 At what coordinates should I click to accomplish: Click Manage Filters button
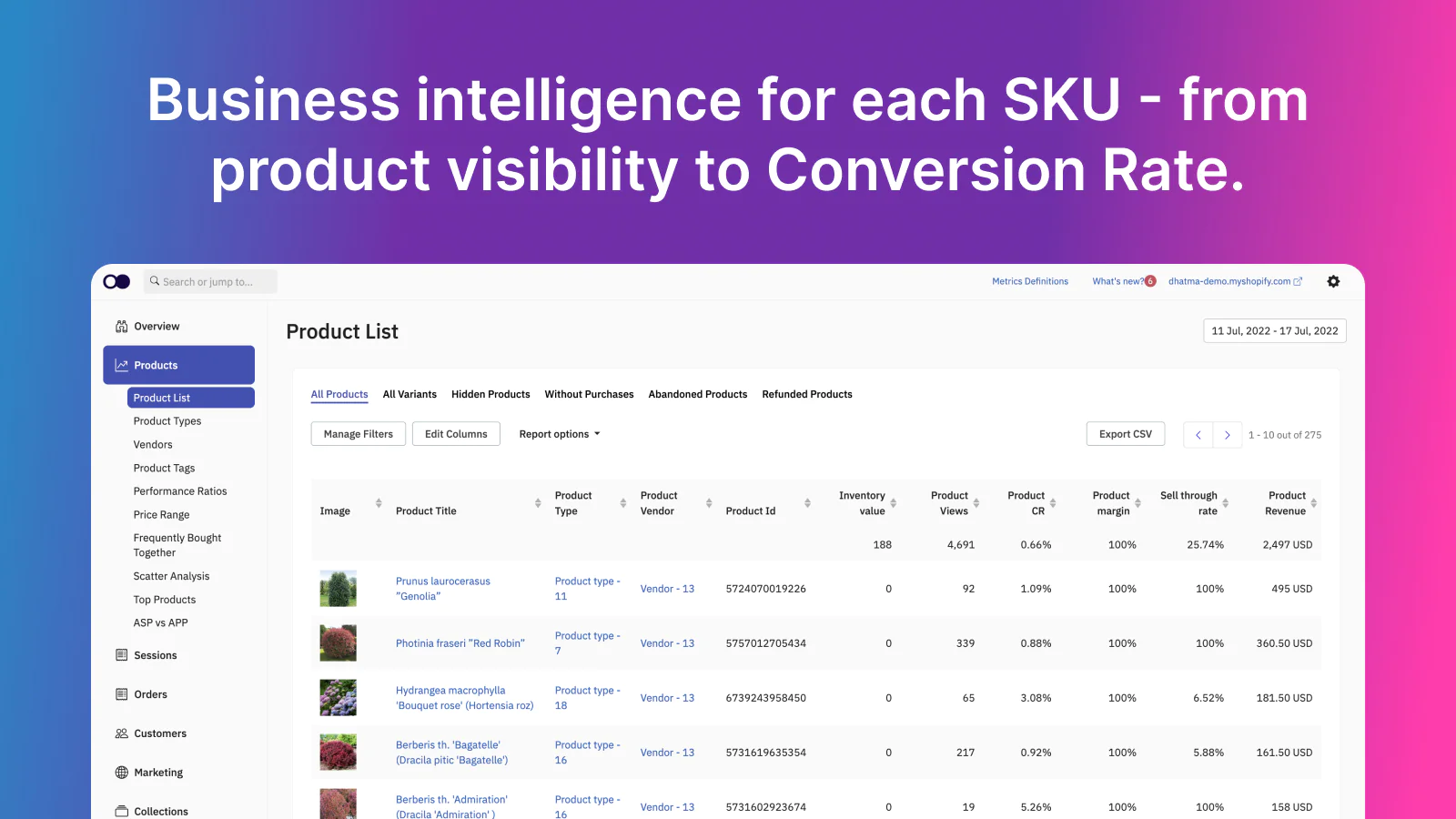[x=359, y=434]
